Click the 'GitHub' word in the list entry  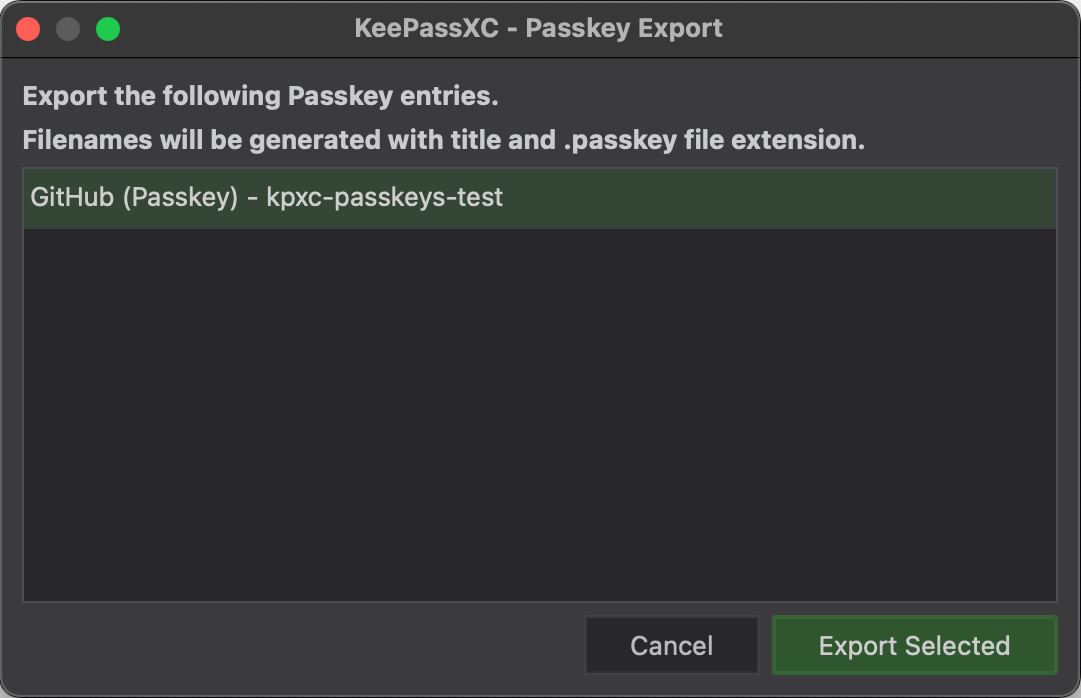click(x=72, y=197)
